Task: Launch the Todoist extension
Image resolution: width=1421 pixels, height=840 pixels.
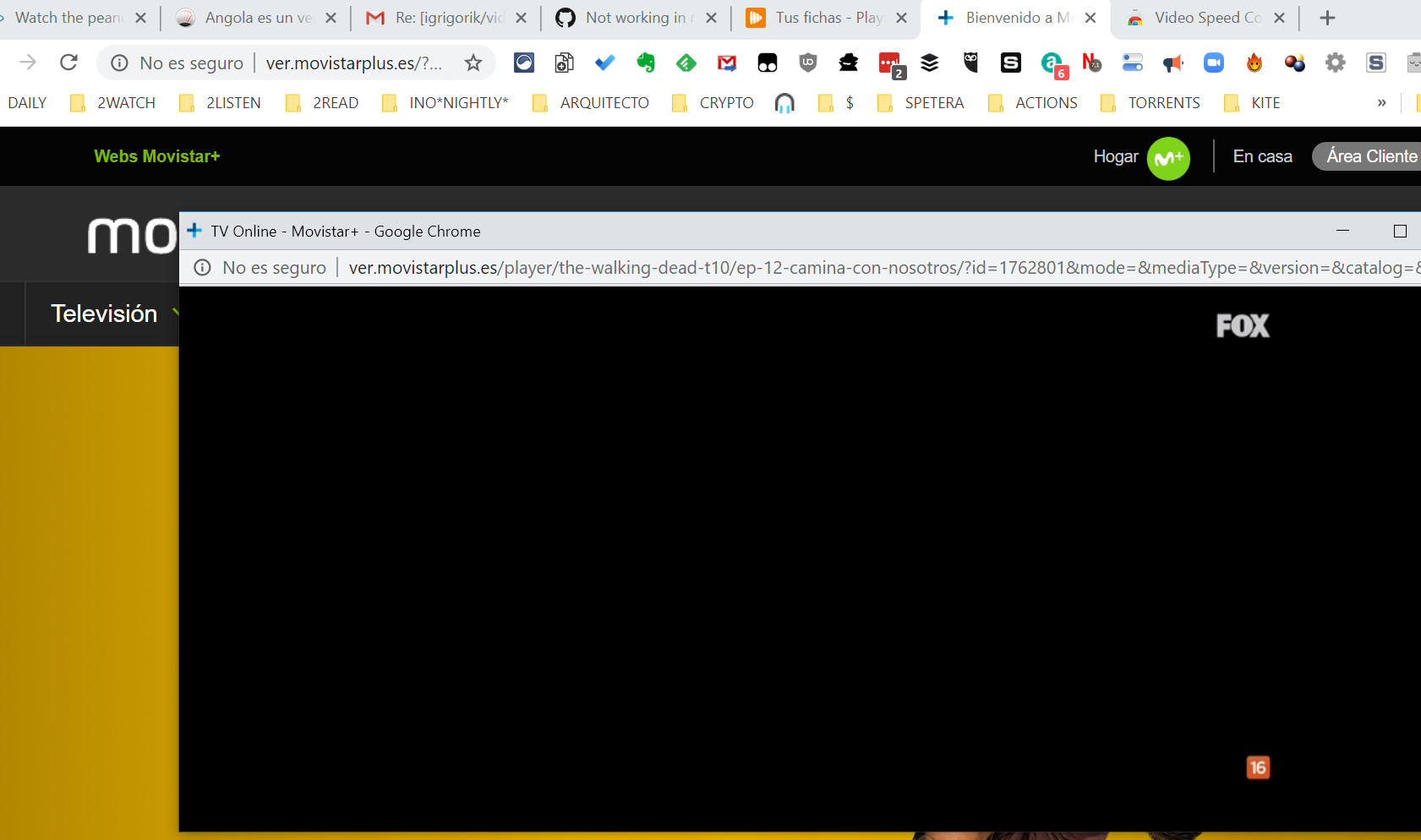Action: [604, 63]
